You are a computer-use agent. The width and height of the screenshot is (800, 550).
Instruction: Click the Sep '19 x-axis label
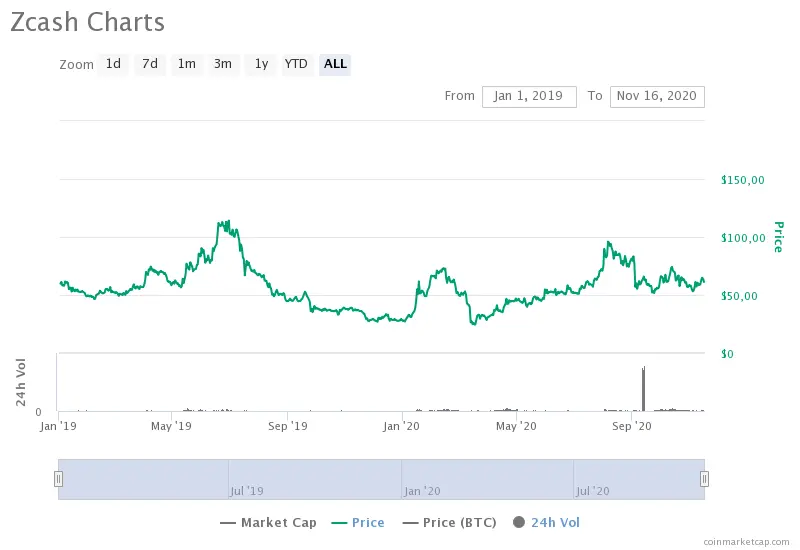[288, 426]
